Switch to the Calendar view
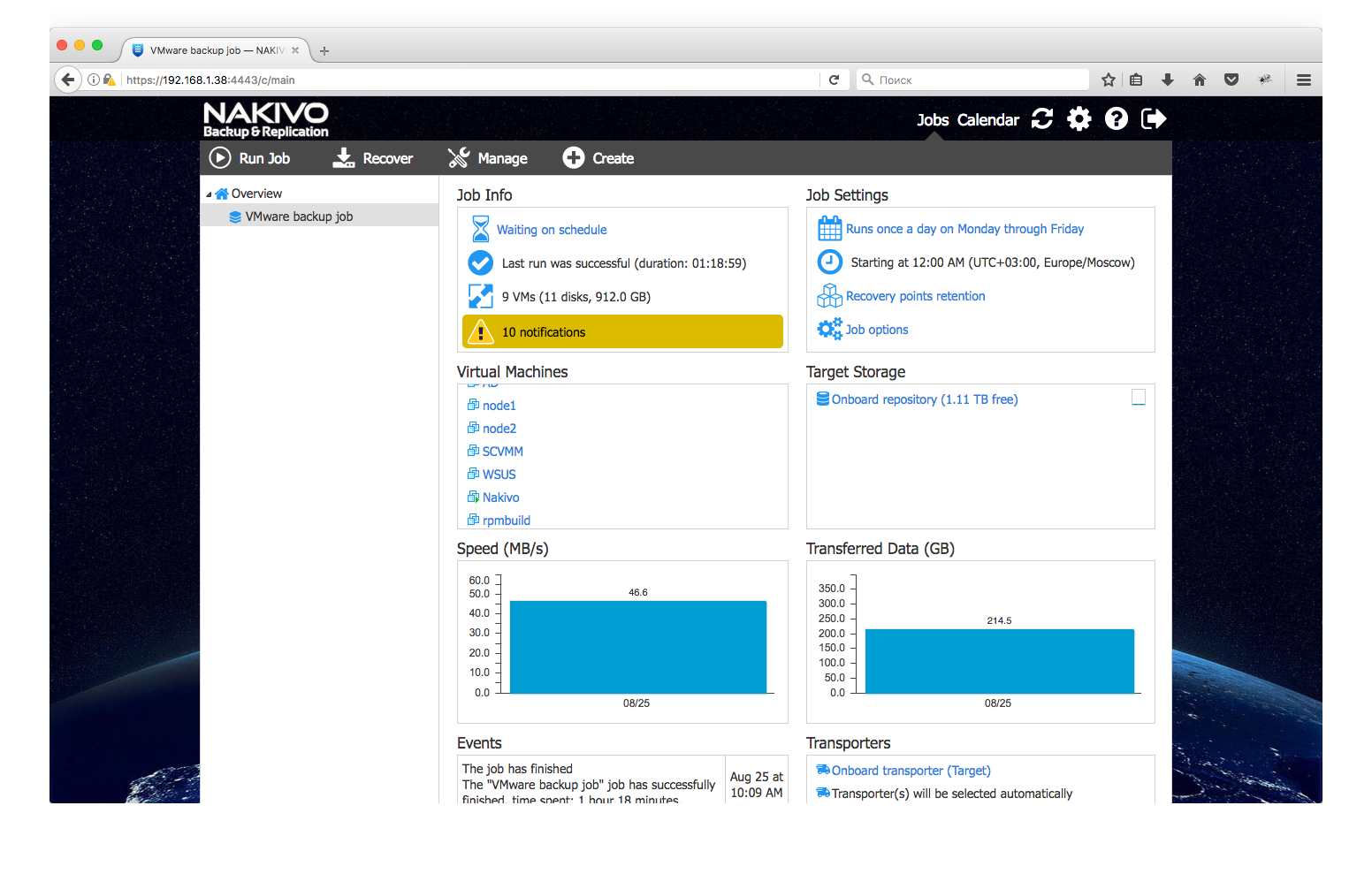Screen dimensions: 1372x874 pos(987,120)
